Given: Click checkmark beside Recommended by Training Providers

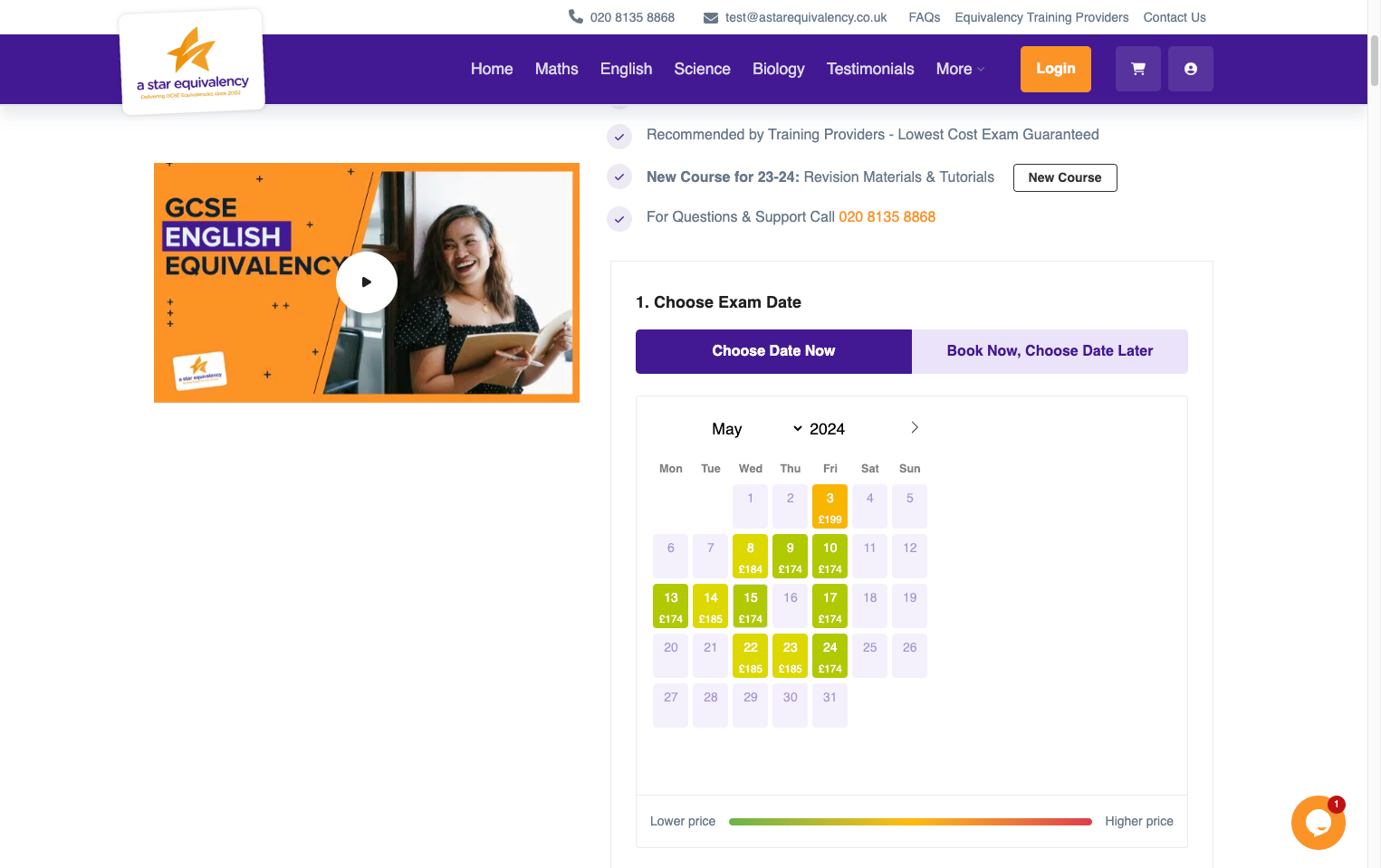Looking at the screenshot, I should [x=619, y=137].
